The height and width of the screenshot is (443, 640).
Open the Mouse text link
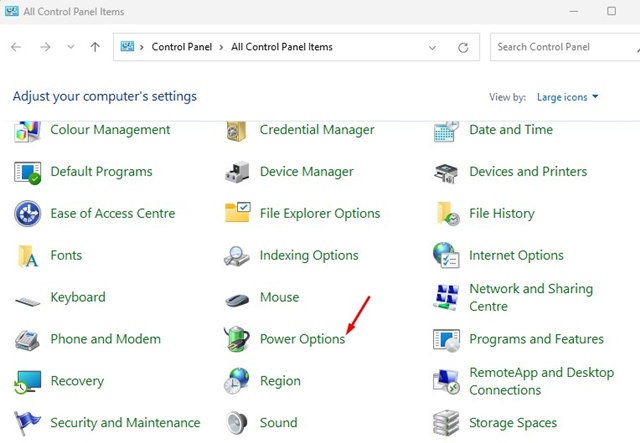[x=280, y=297]
